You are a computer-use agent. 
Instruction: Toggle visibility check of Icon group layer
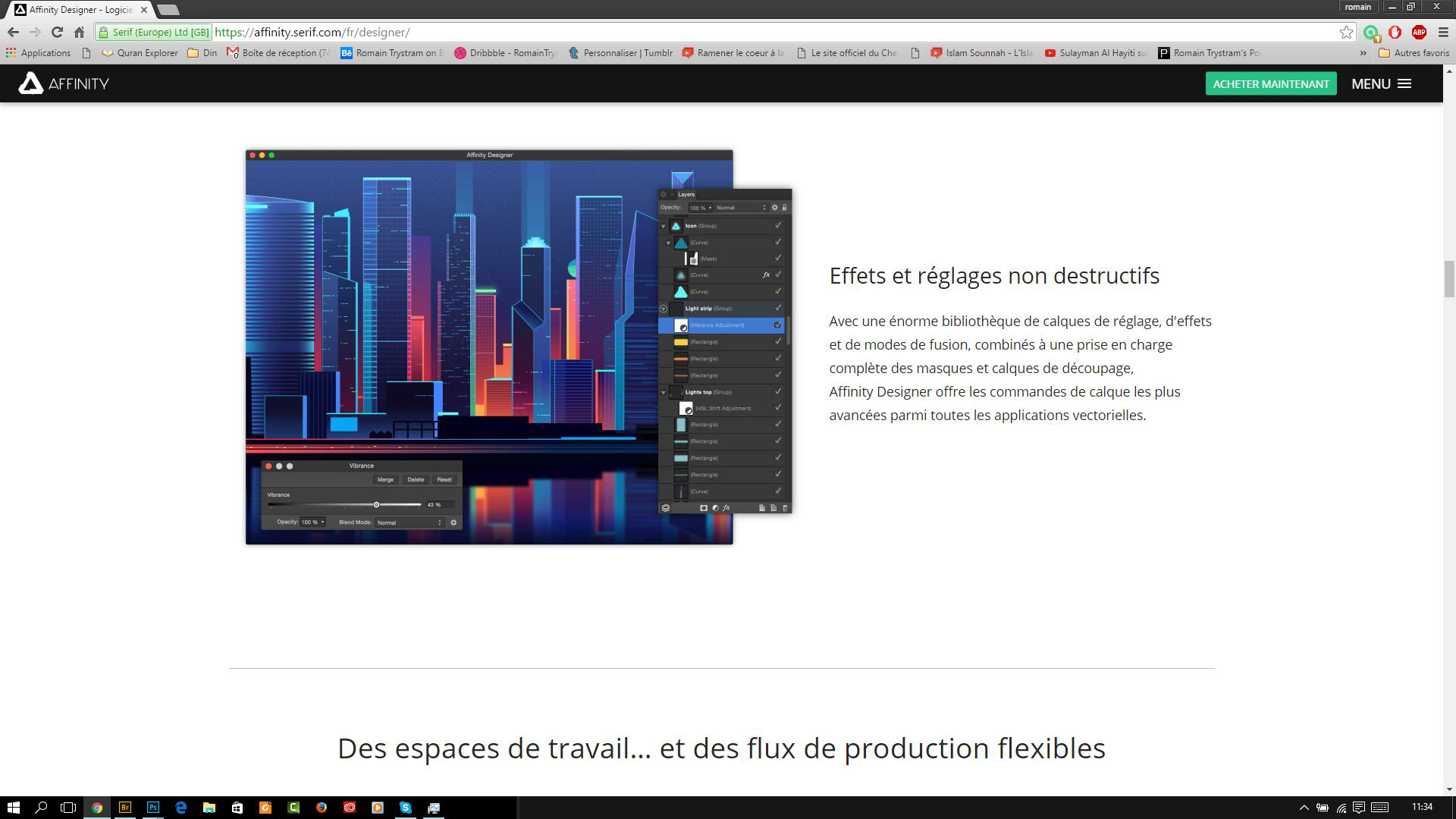coord(777,225)
